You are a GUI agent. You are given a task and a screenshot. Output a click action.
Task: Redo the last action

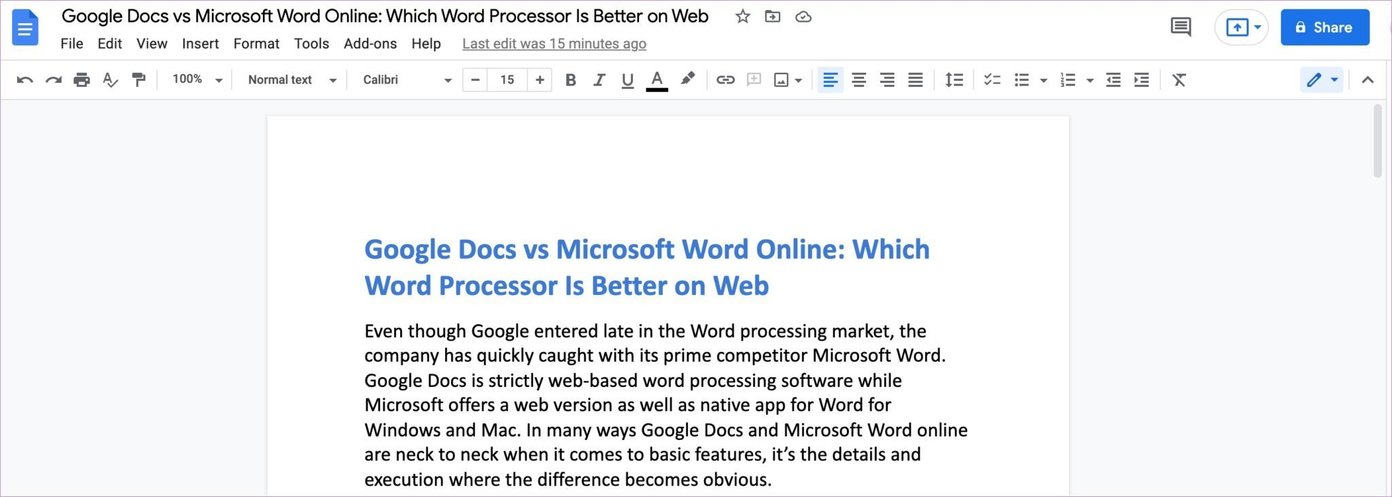coord(54,80)
